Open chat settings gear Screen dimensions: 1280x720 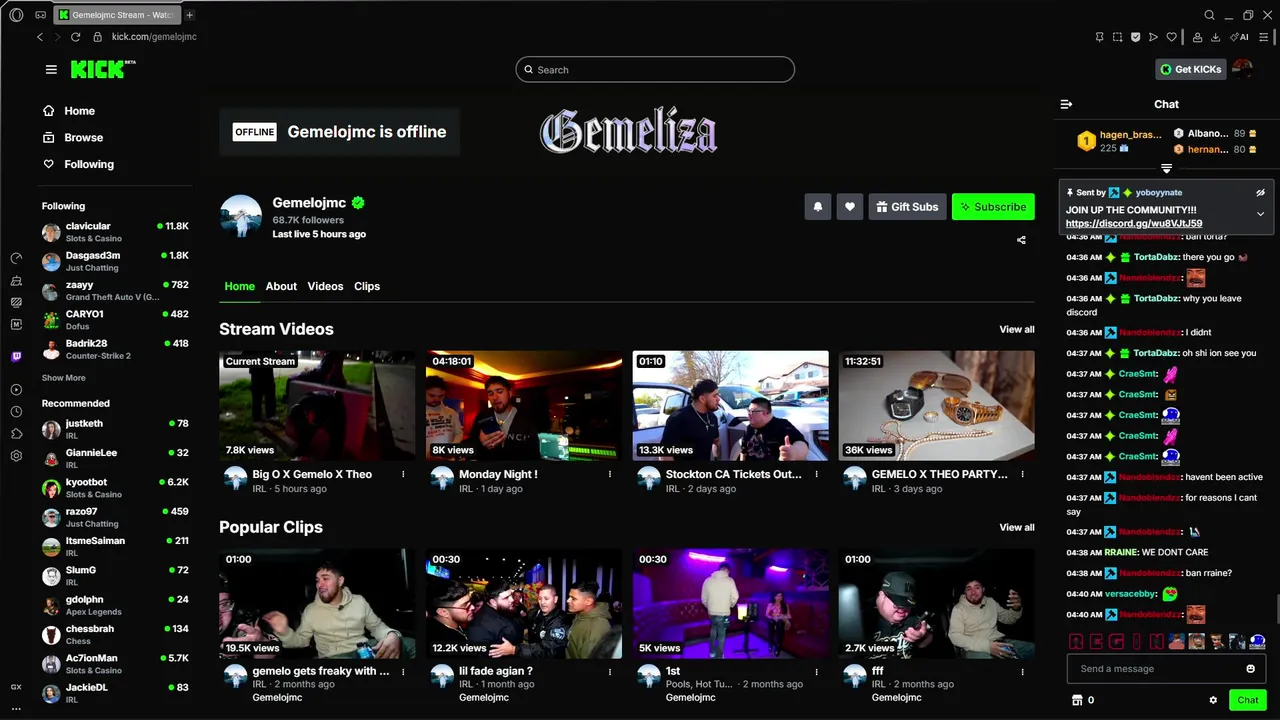(x=1213, y=700)
